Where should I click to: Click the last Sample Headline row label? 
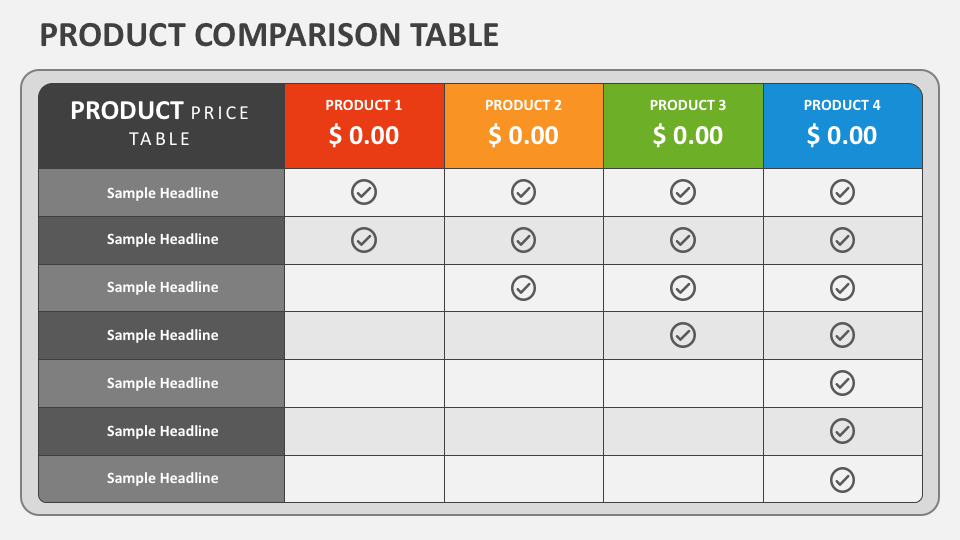click(162, 478)
